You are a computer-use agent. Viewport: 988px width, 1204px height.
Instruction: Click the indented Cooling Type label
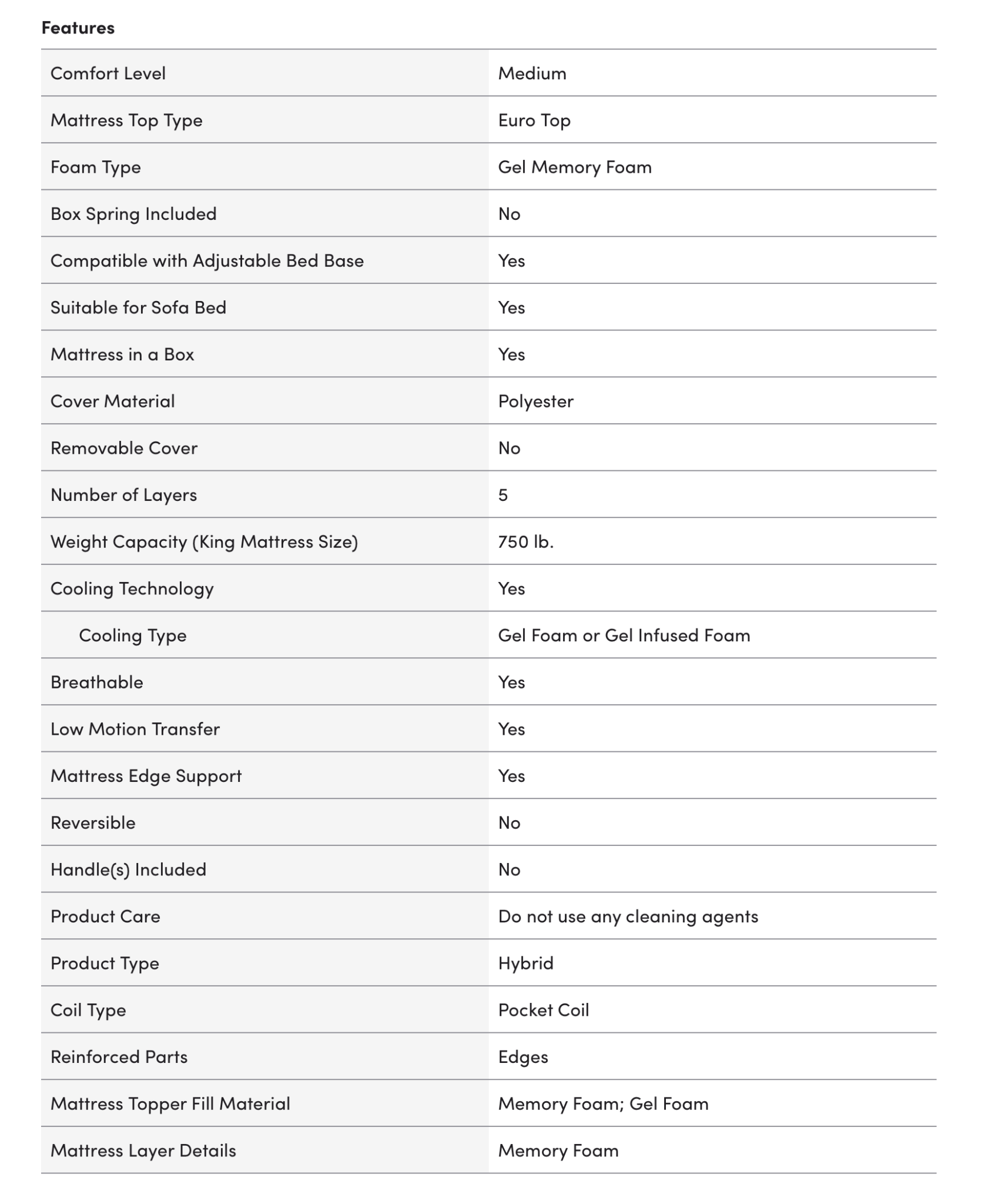[x=133, y=636]
